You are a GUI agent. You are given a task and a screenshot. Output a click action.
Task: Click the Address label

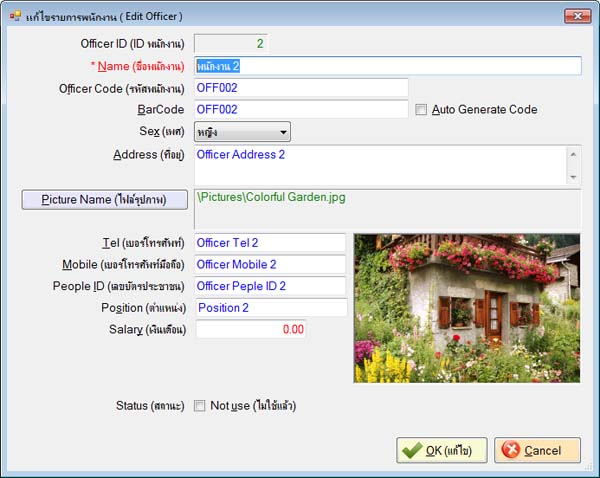pyautogui.click(x=148, y=155)
